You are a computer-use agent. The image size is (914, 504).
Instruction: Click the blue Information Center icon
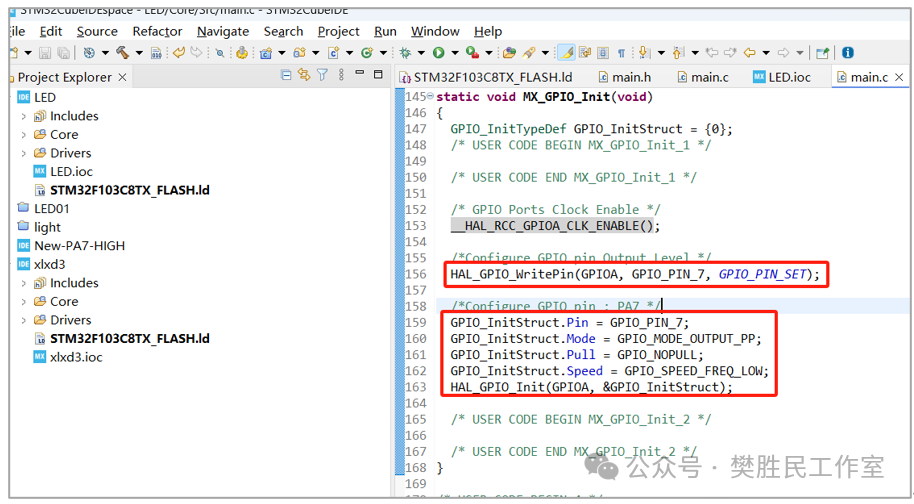(848, 53)
